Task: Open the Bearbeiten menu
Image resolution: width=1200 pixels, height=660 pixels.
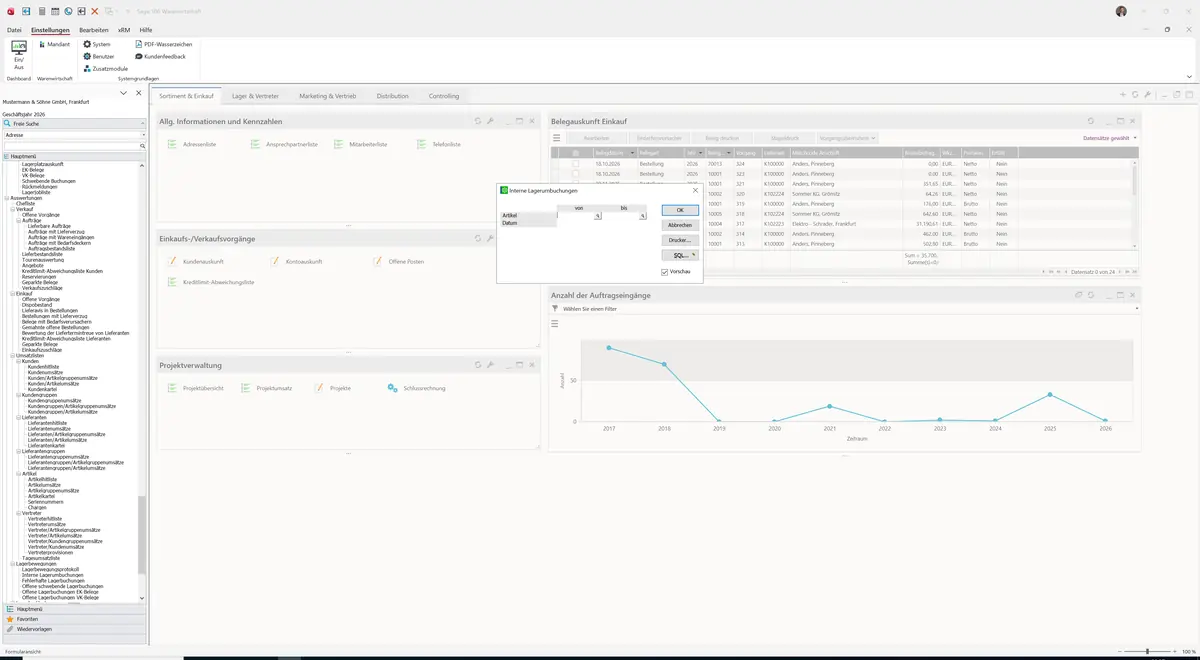Action: pos(94,30)
